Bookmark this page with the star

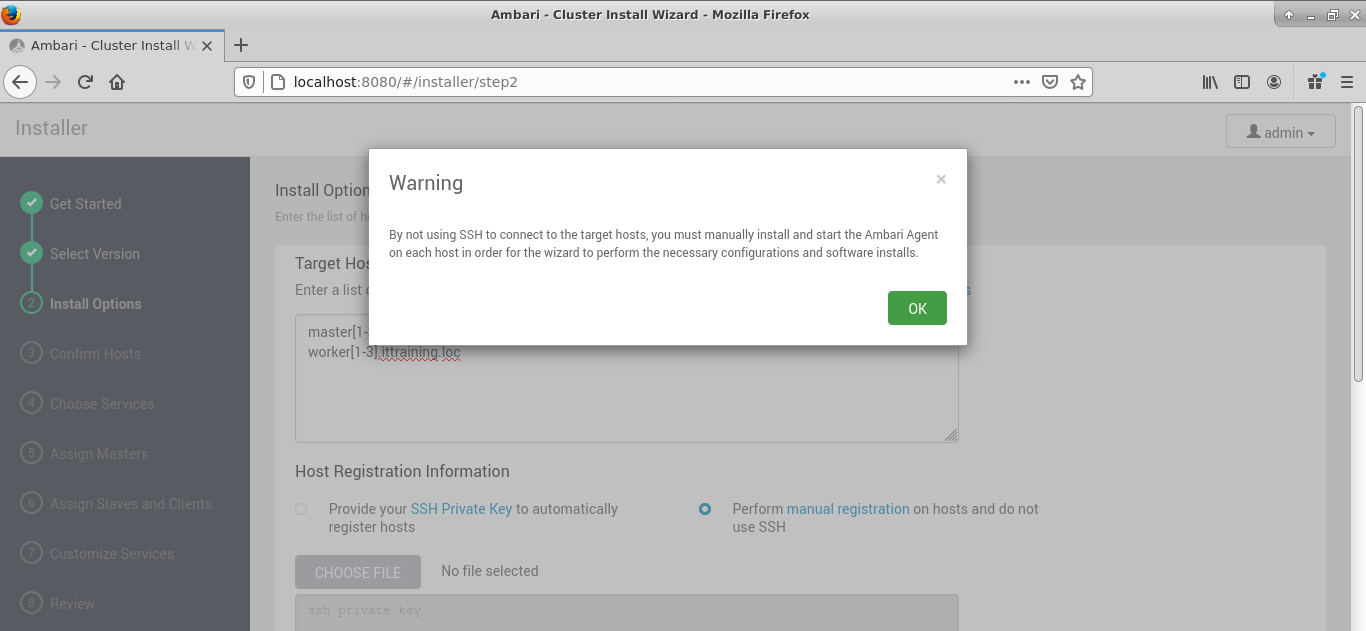(1077, 82)
